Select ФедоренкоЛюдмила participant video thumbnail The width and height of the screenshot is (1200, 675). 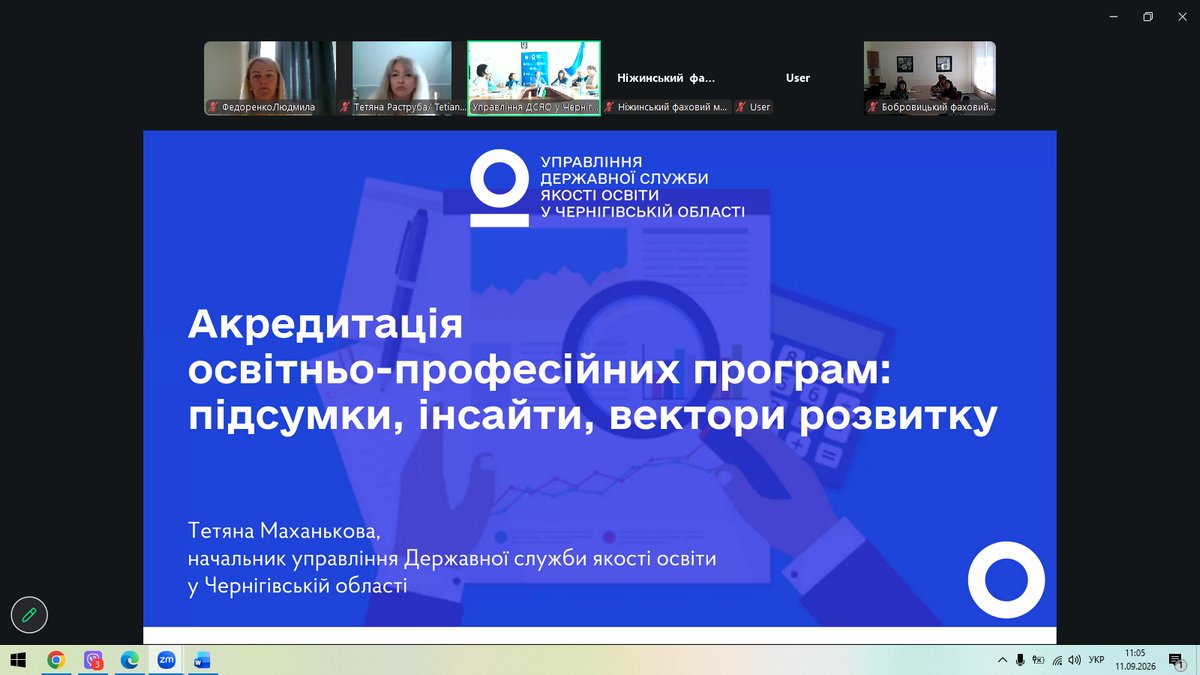click(x=270, y=78)
